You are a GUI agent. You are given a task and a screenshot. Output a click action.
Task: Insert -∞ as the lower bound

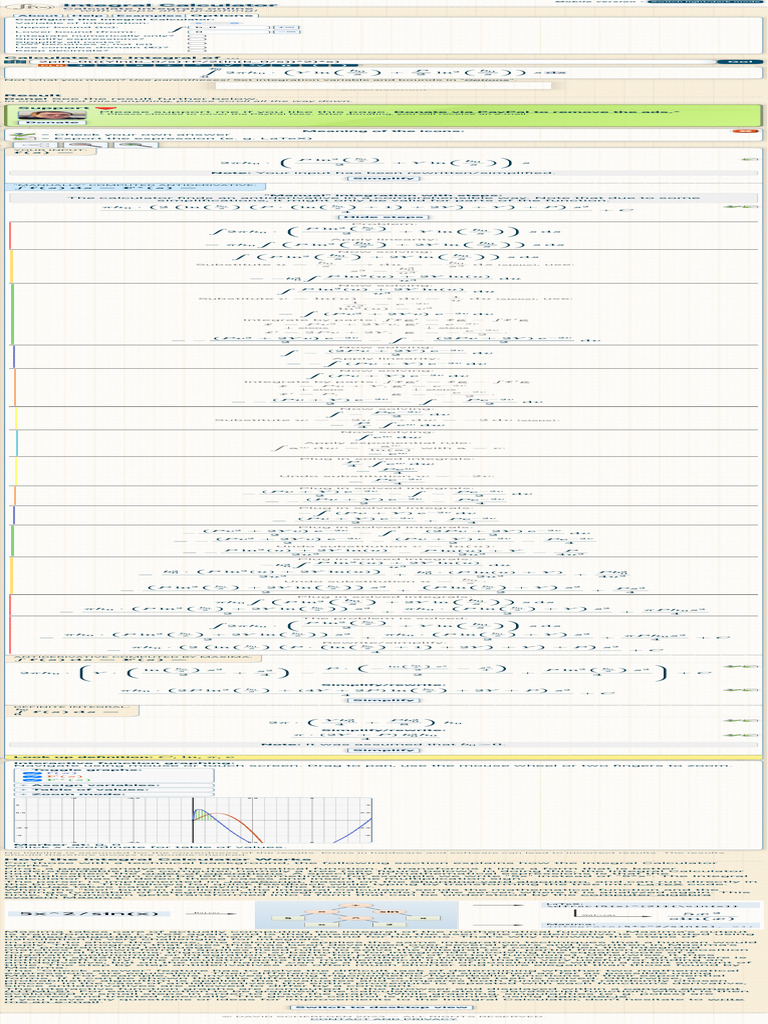(286, 32)
